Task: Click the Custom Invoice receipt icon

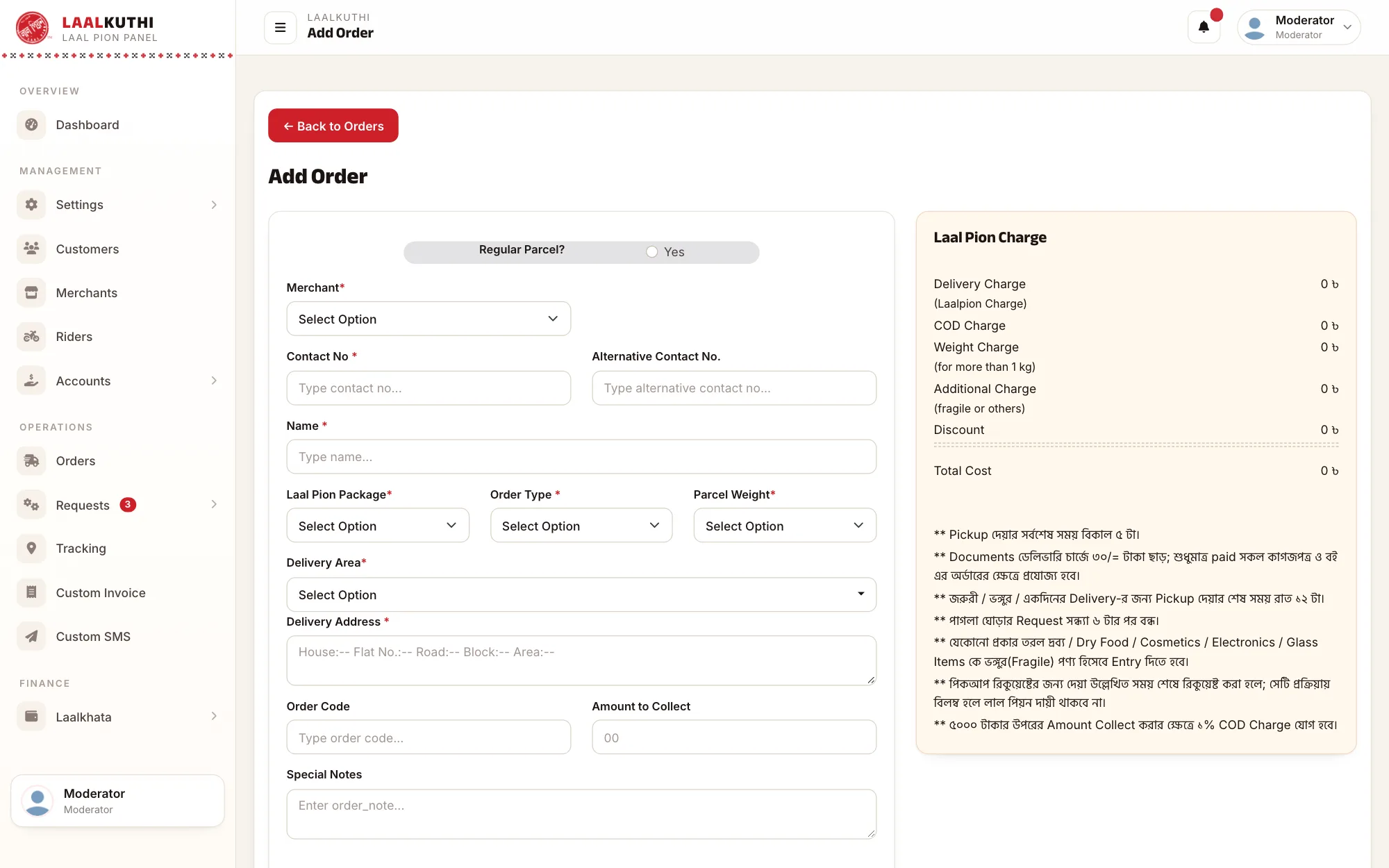Action: click(31, 592)
